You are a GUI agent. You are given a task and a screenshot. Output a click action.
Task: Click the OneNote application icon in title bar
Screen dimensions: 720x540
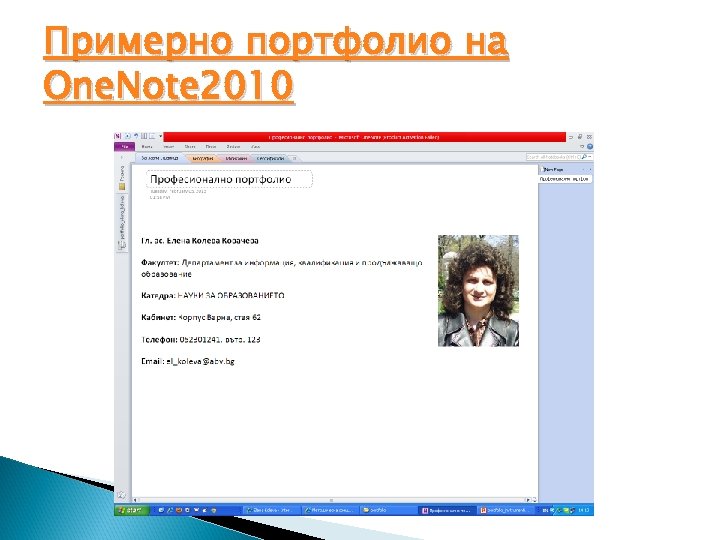pos(118,136)
